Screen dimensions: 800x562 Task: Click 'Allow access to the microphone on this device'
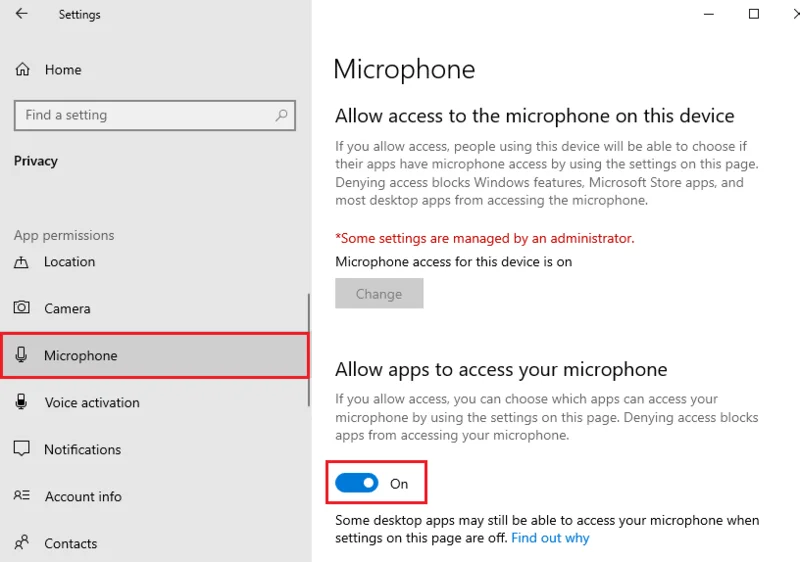tap(535, 116)
